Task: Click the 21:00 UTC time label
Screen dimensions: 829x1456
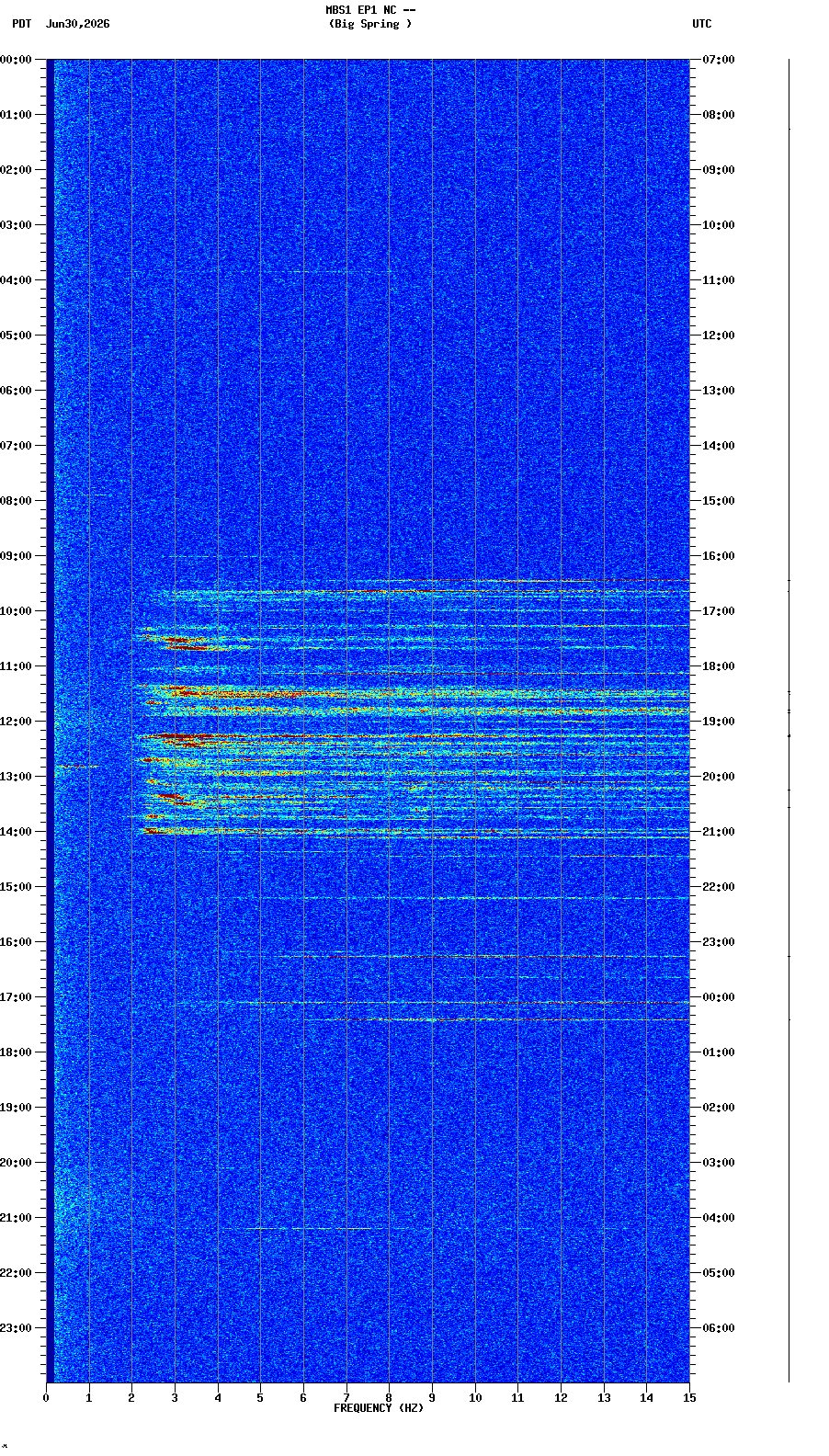Action: click(x=719, y=832)
